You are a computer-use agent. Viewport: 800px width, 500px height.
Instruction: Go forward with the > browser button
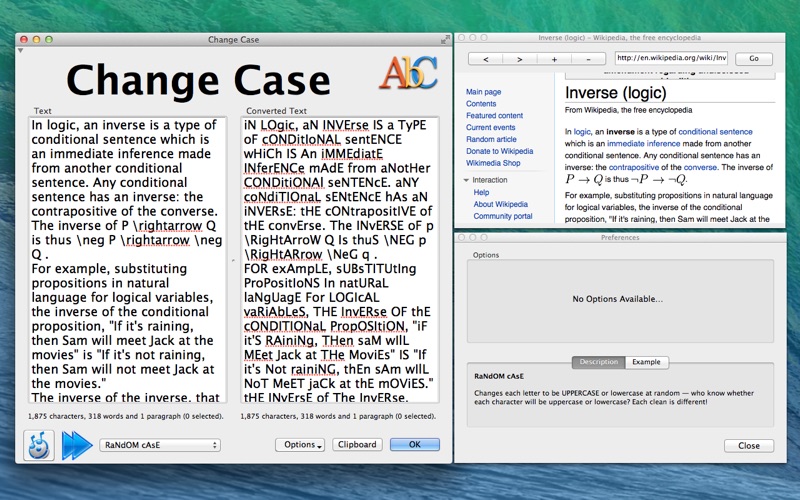click(519, 59)
